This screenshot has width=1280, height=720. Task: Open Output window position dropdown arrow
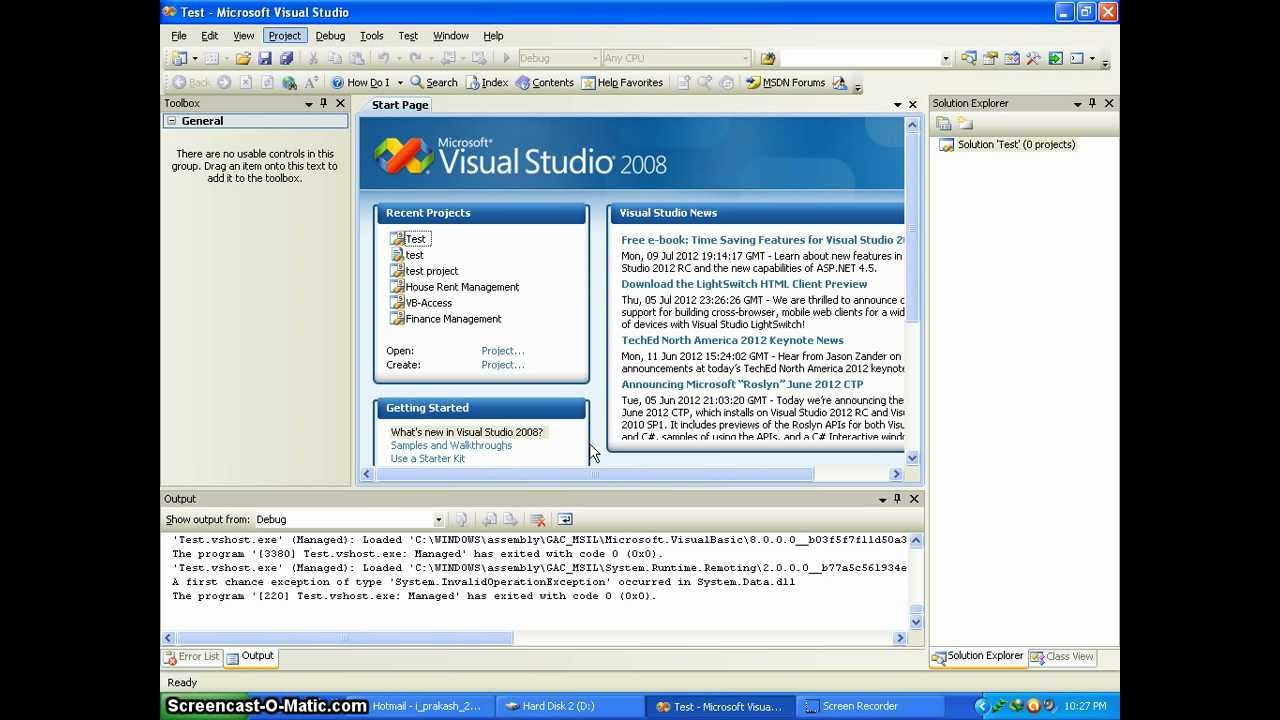click(x=882, y=500)
